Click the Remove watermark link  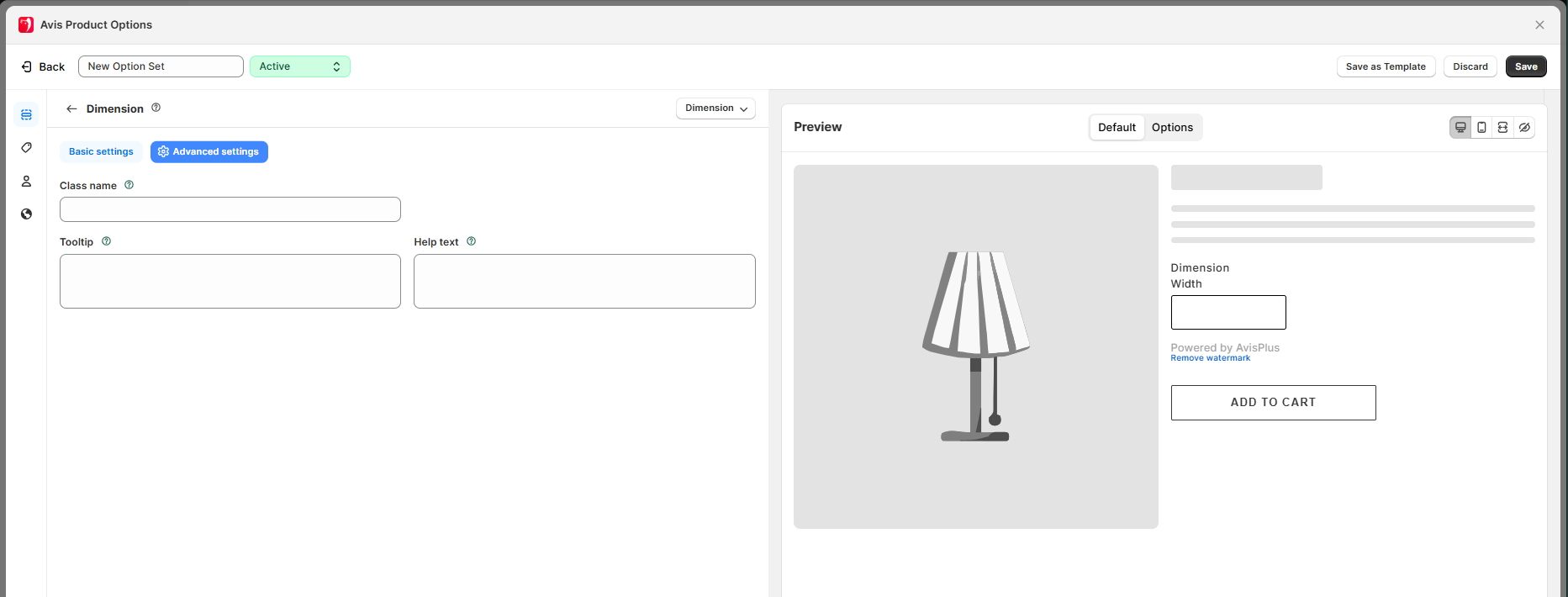(1210, 358)
